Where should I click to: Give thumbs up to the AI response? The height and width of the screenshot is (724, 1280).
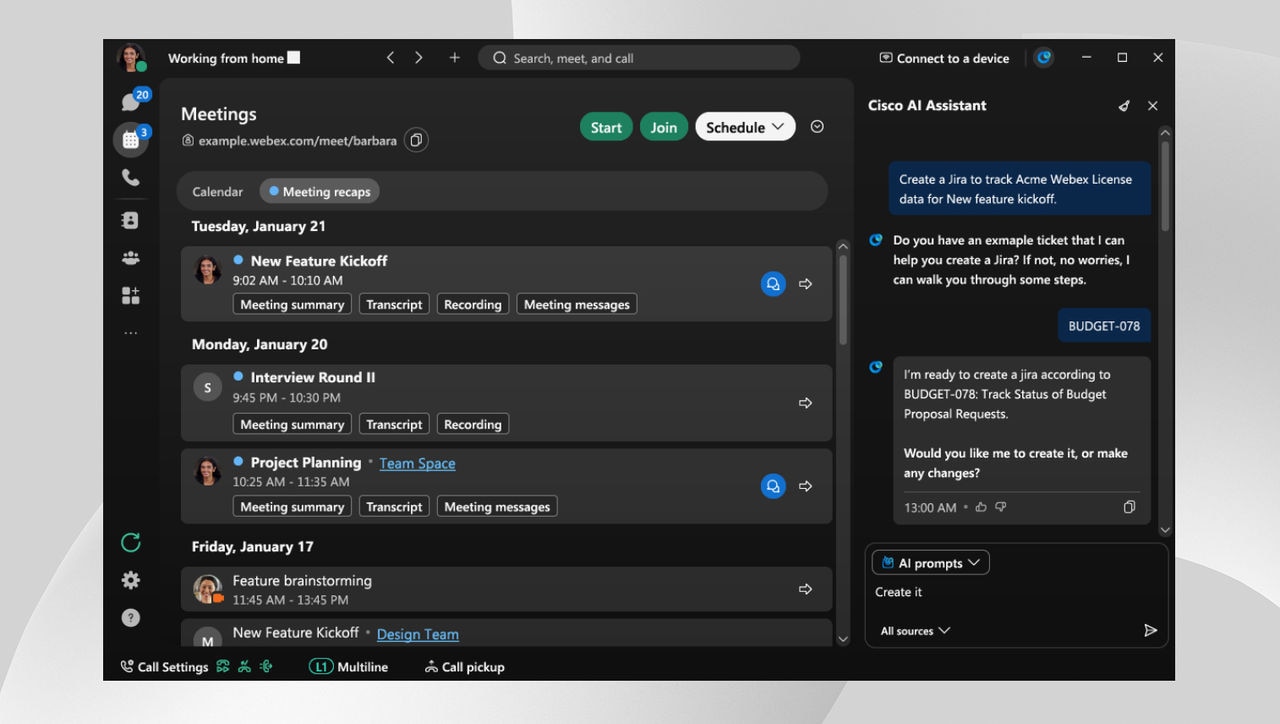[981, 507]
